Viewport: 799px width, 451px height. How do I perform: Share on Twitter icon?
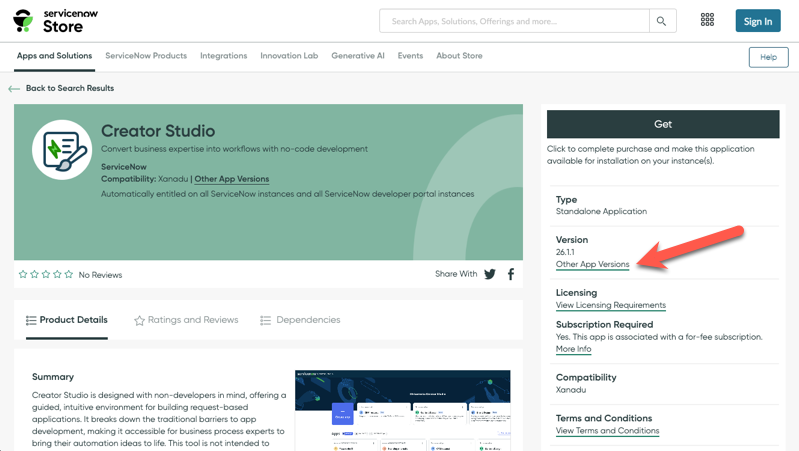tap(490, 274)
